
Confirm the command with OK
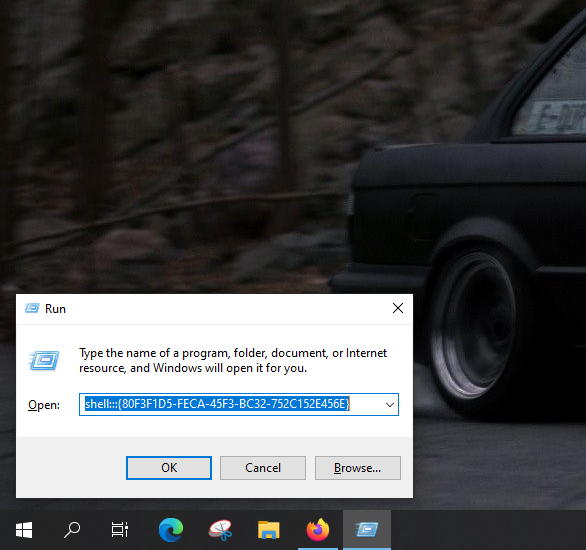coord(169,468)
